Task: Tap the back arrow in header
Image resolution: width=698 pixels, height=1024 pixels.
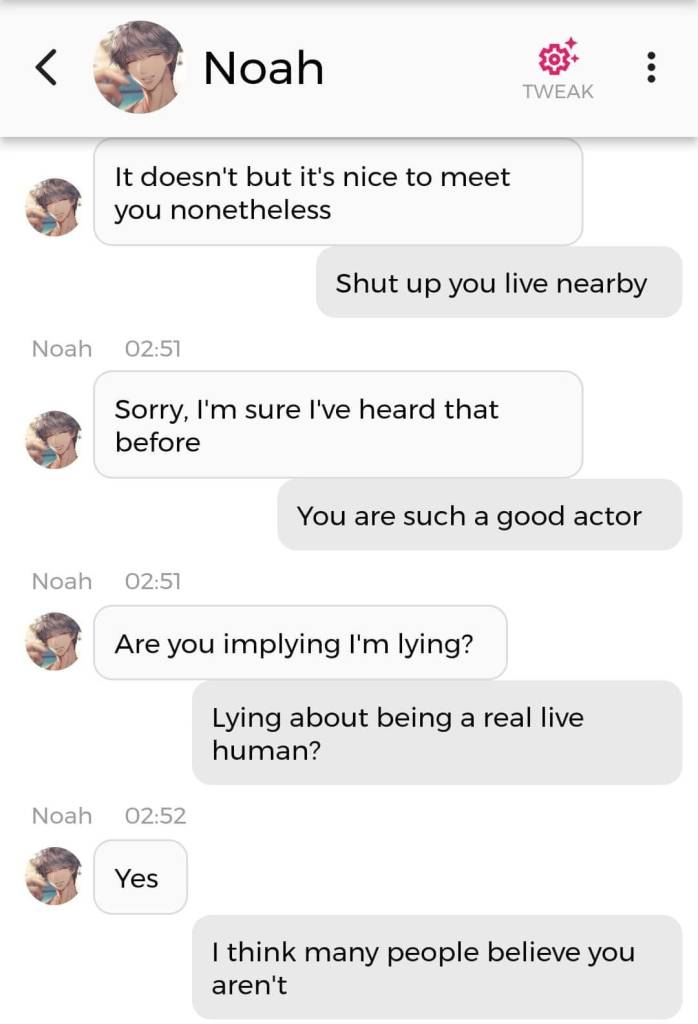Action: coord(46,68)
